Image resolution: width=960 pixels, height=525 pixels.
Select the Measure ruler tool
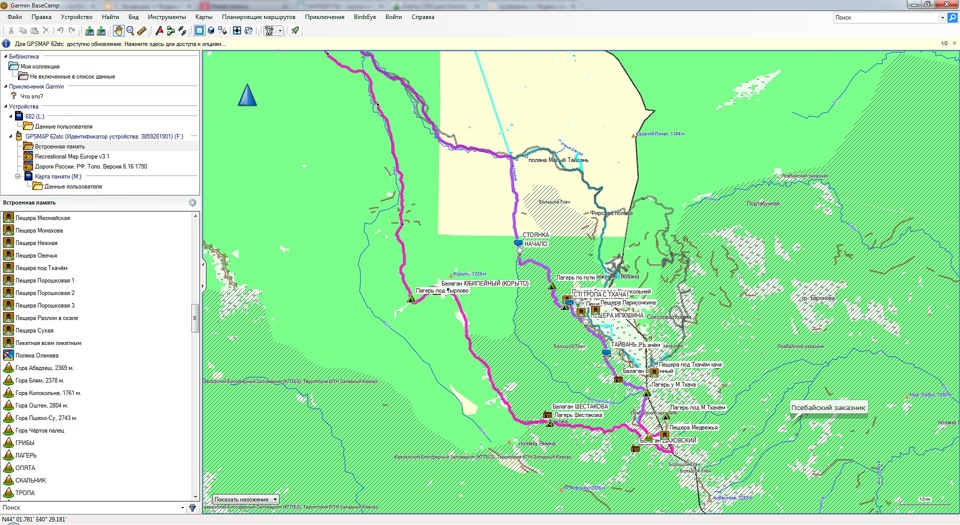[x=141, y=31]
